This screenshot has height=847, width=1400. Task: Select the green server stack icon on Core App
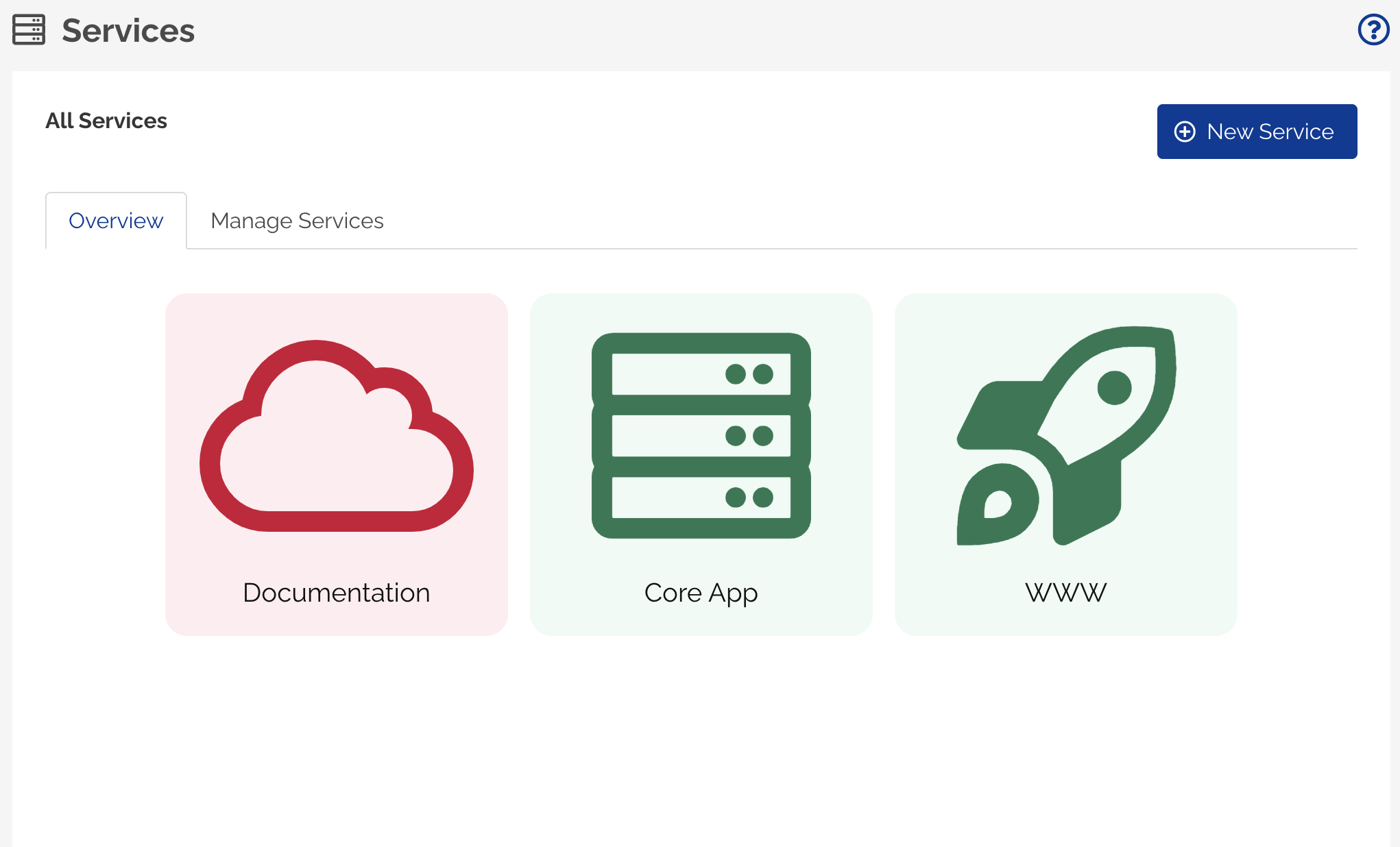click(x=701, y=434)
